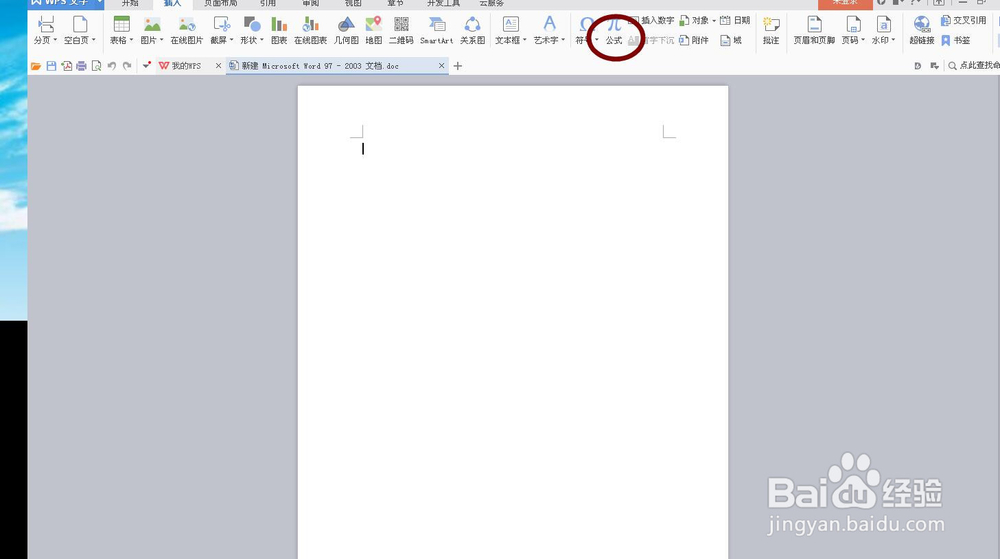1000x559 pixels.
Task: Insert a hyperlink (超链接)
Action: pos(922,31)
